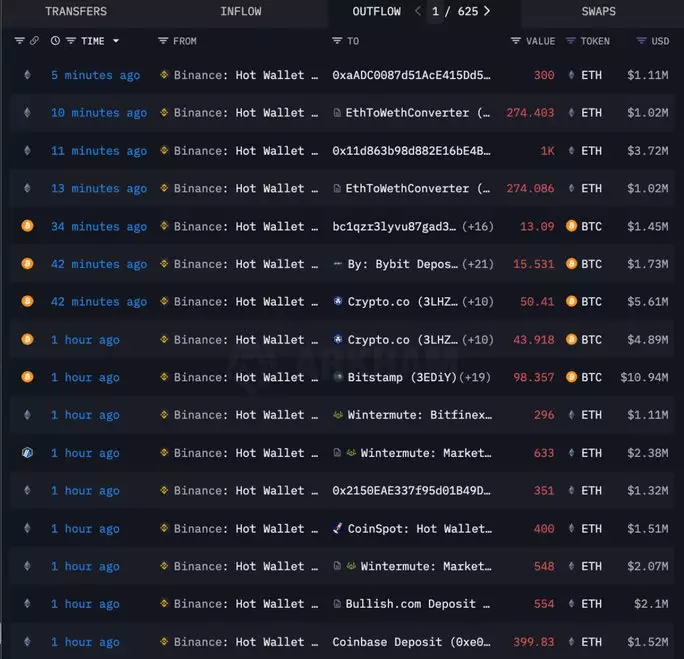
Task: Go to previous page of outflows
Action: point(417,11)
